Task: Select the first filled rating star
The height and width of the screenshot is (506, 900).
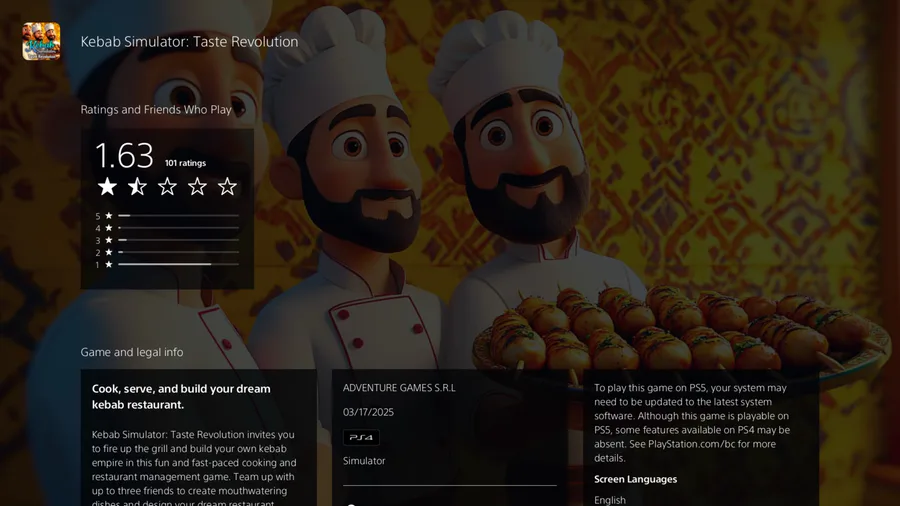Action: [107, 186]
